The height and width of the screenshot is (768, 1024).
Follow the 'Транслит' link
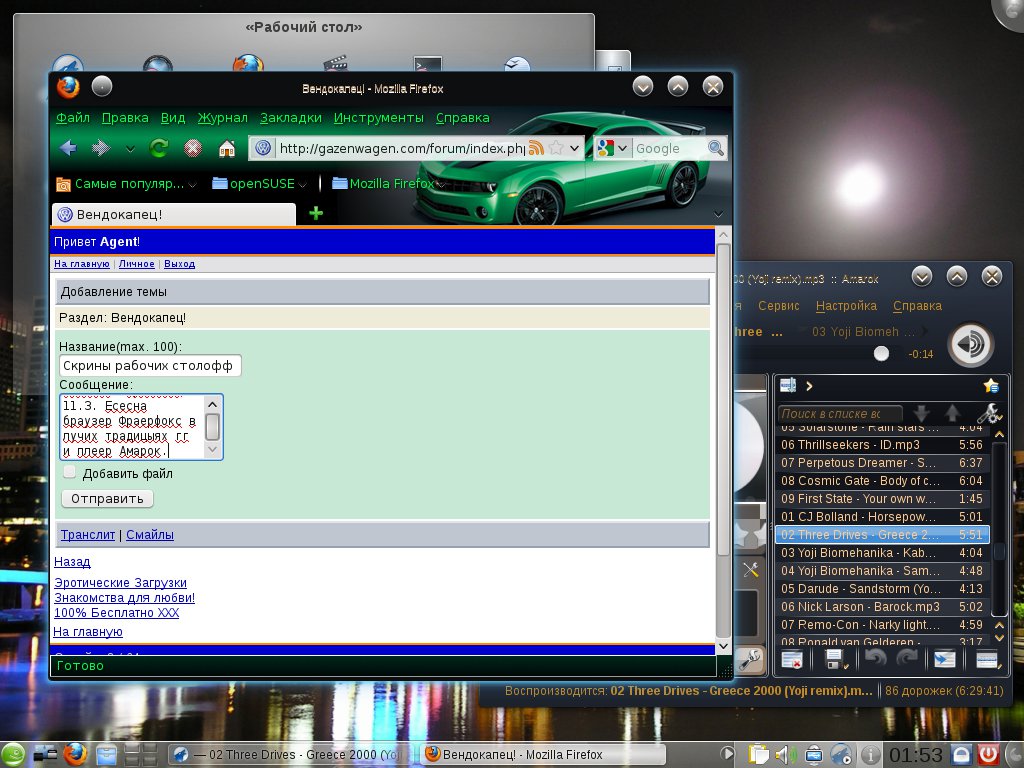[x=88, y=534]
